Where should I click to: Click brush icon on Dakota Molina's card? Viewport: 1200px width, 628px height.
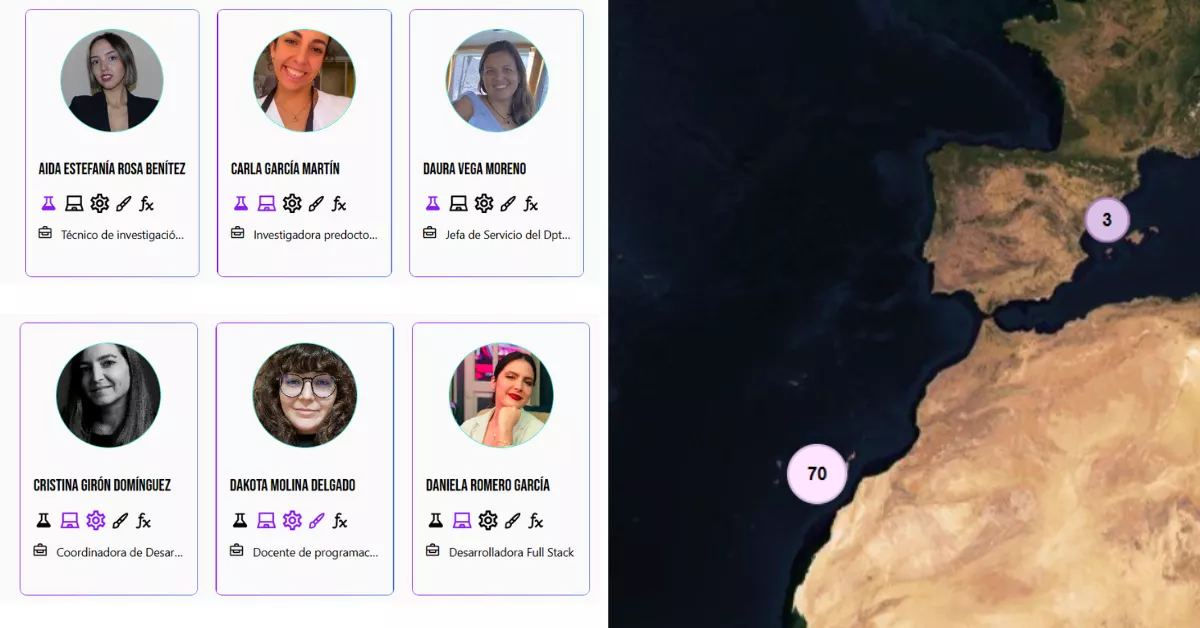pos(316,520)
